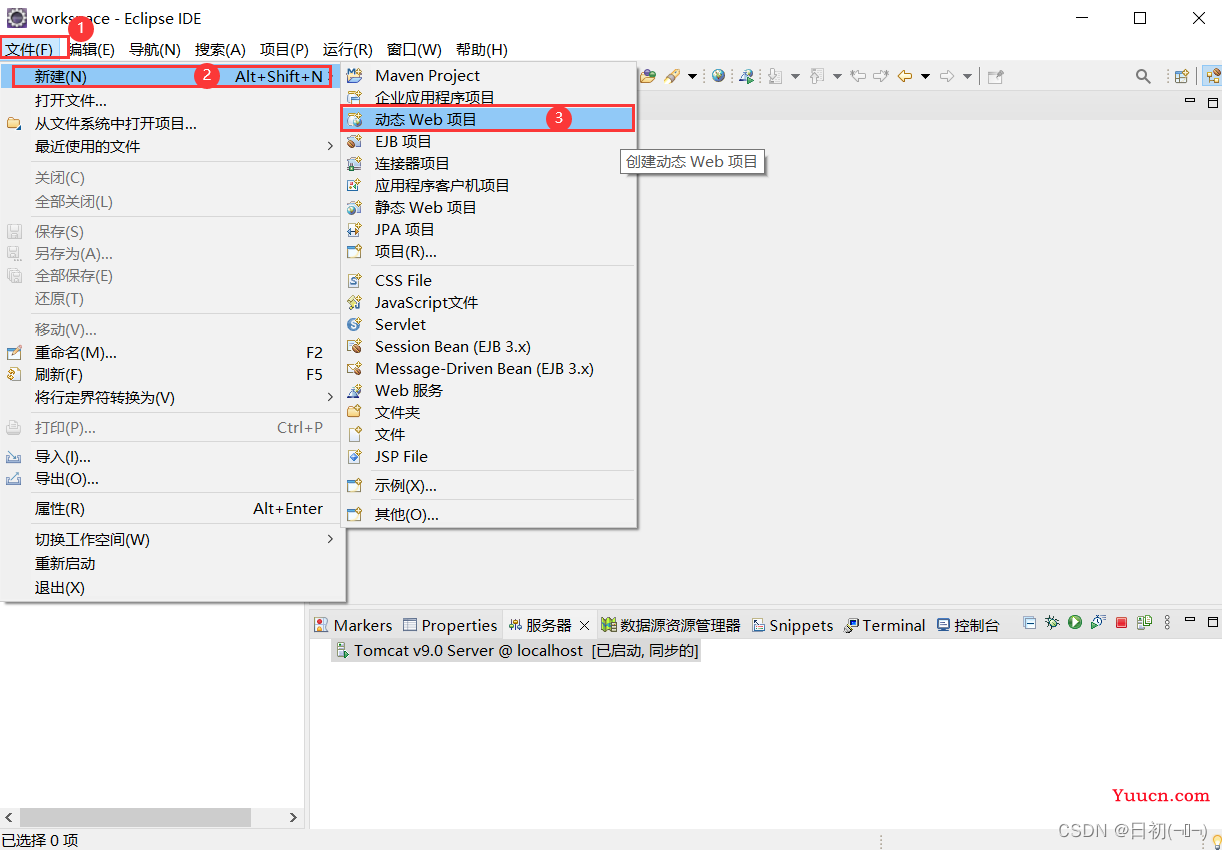Image resolution: width=1222 pixels, height=850 pixels.
Task: Choose 企业应用程序项目 entry
Action: [x=488, y=97]
